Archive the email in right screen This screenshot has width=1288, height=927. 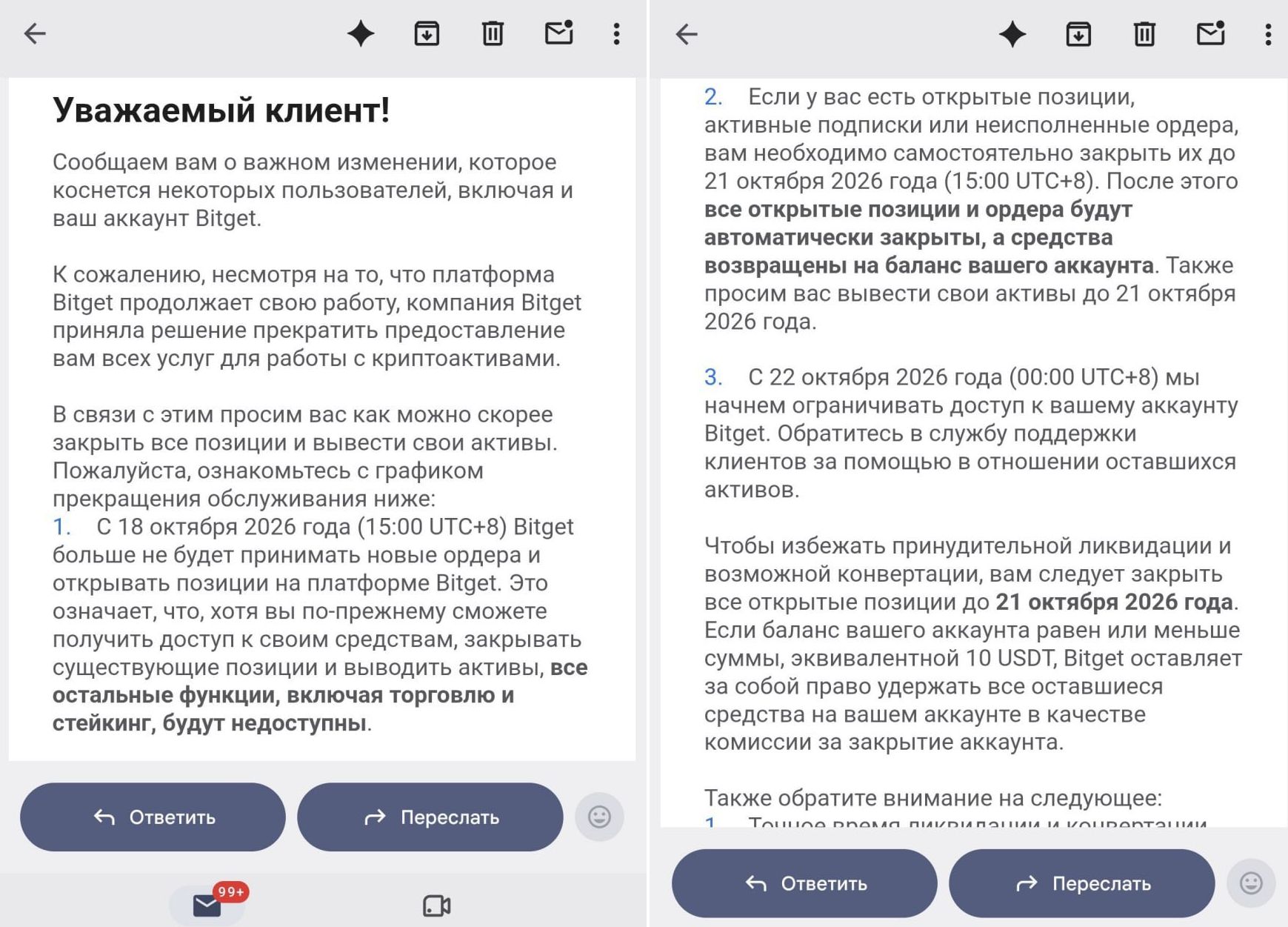[x=1078, y=33]
